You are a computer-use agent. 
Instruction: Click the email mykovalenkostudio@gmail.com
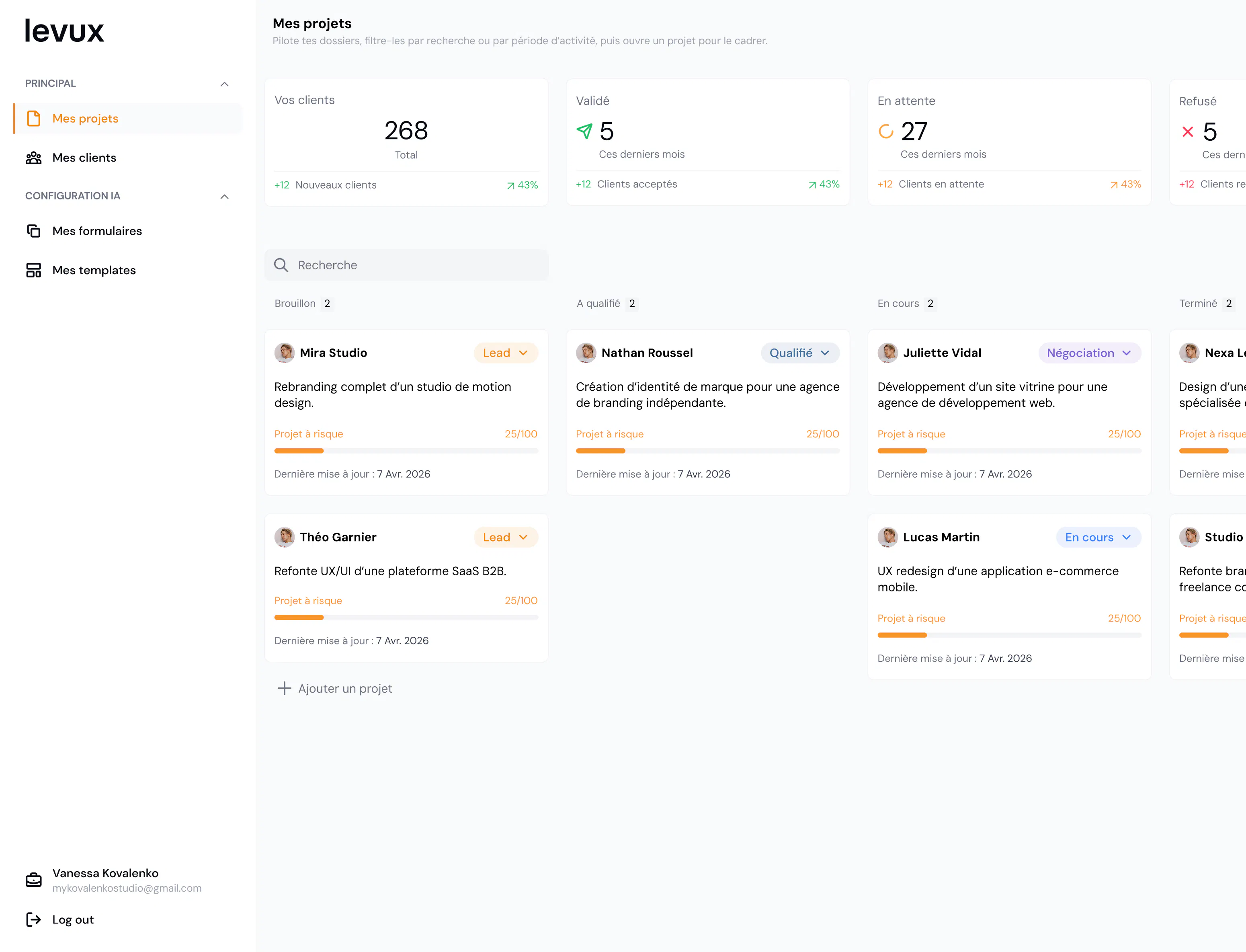[127, 888]
